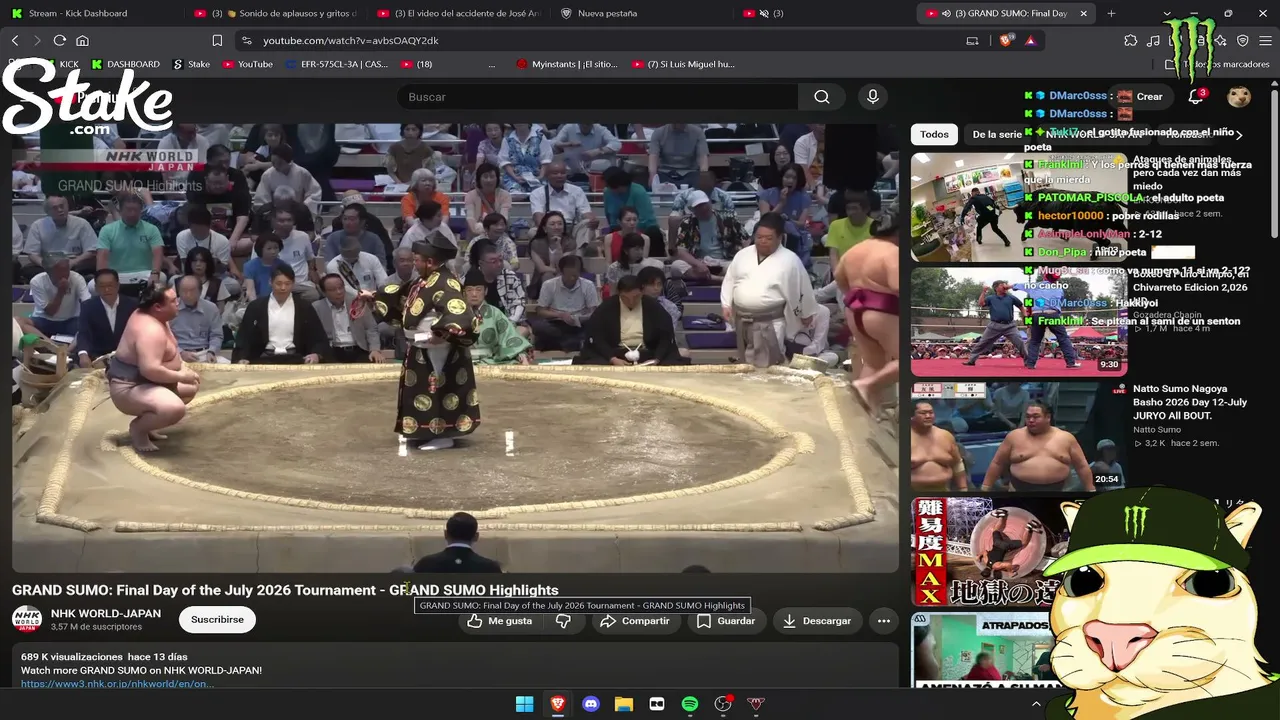Open more video actions ellipsis menu

pos(884,621)
